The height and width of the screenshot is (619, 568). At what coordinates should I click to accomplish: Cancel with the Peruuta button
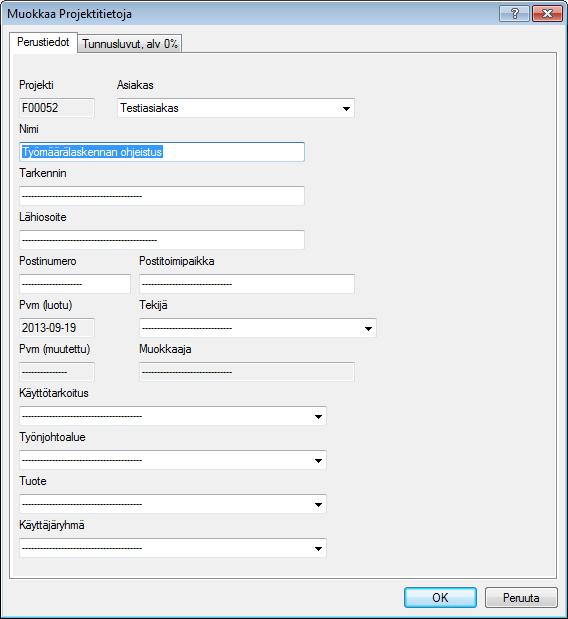(x=521, y=598)
